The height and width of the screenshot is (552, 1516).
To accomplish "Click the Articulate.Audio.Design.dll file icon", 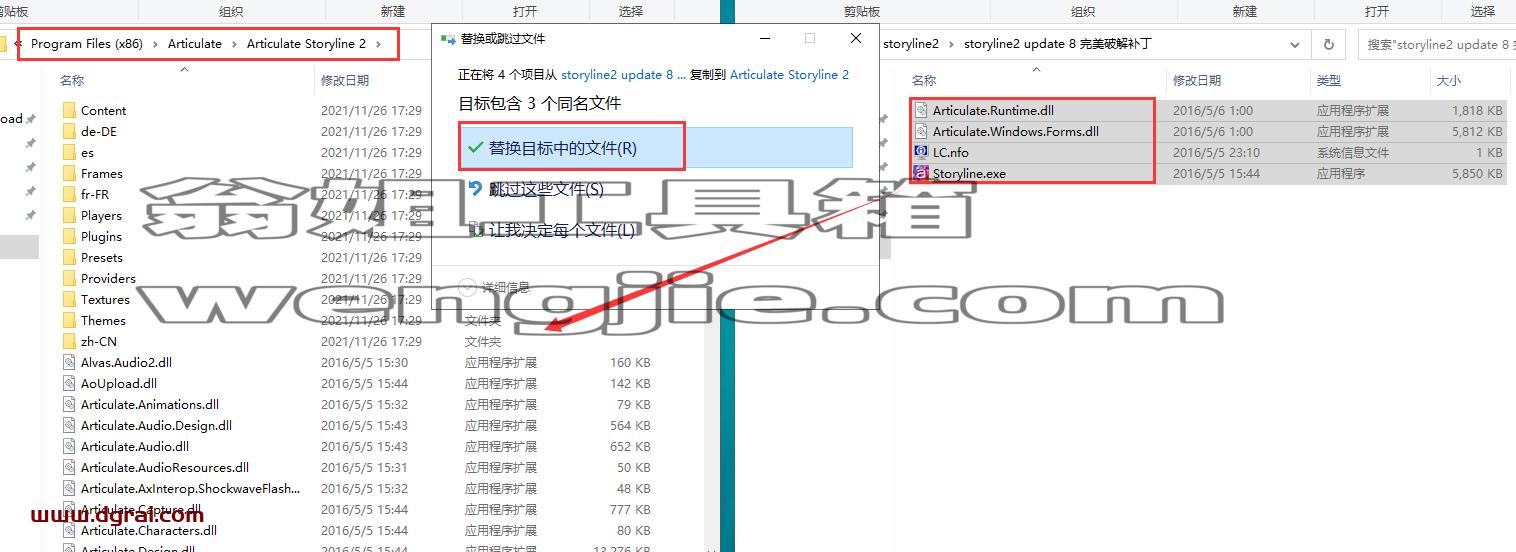I will [x=69, y=425].
